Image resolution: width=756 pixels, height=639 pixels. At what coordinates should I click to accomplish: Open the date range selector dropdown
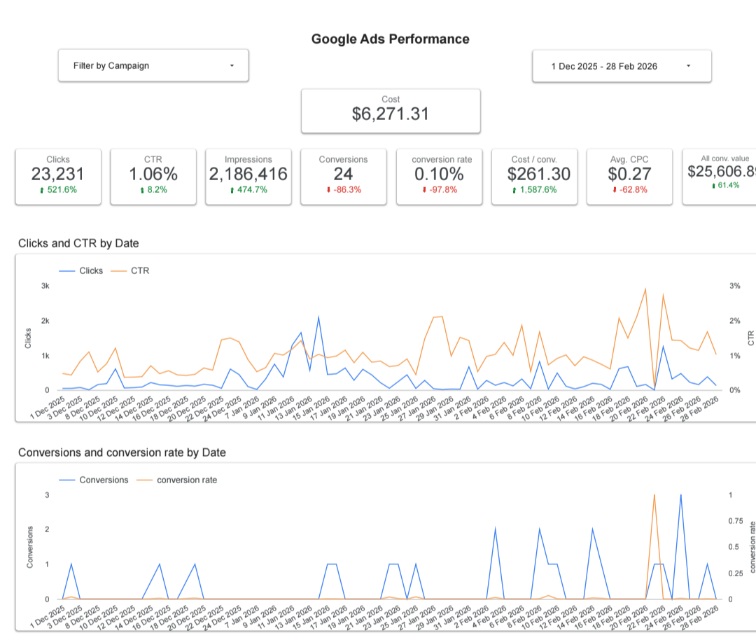621,66
